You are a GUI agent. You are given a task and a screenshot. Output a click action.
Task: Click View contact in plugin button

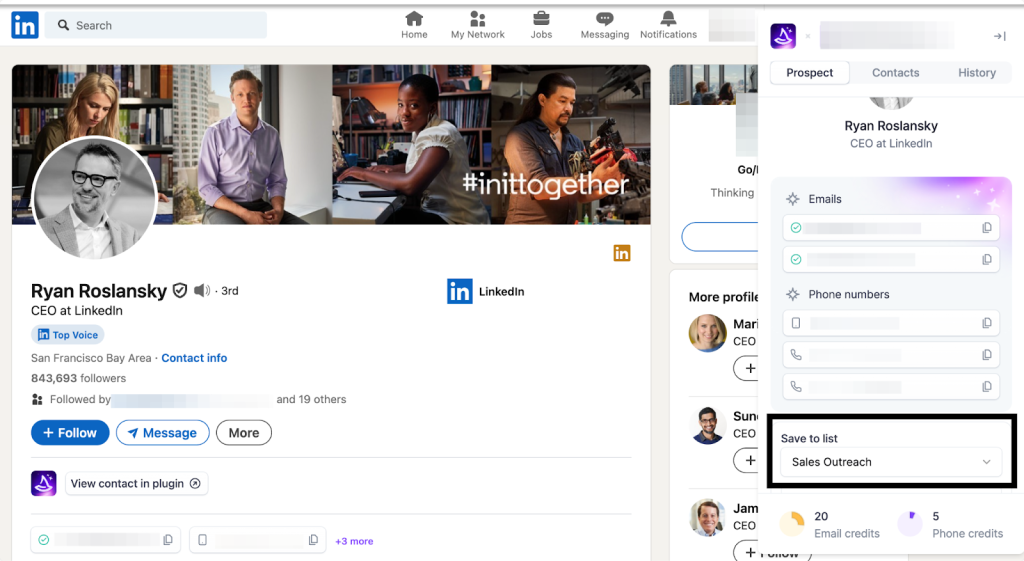click(136, 483)
